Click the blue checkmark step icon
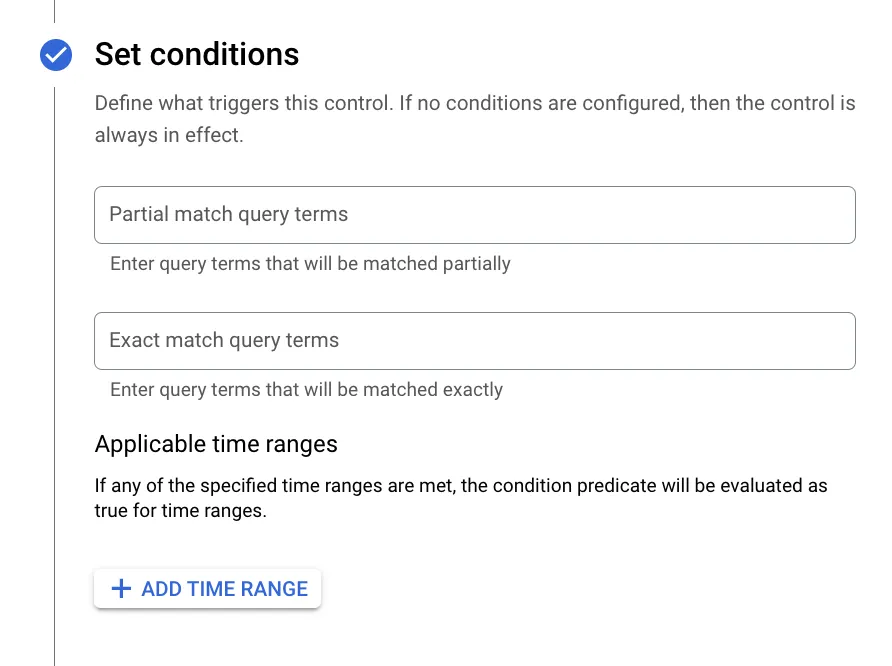 pyautogui.click(x=56, y=55)
